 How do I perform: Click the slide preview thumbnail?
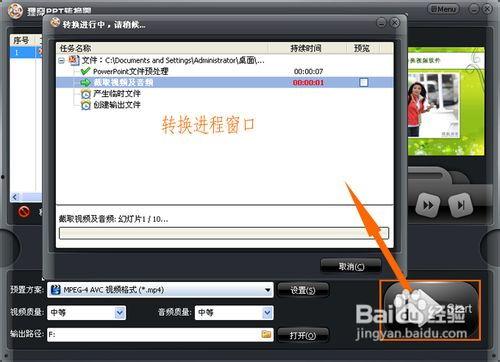446,101
